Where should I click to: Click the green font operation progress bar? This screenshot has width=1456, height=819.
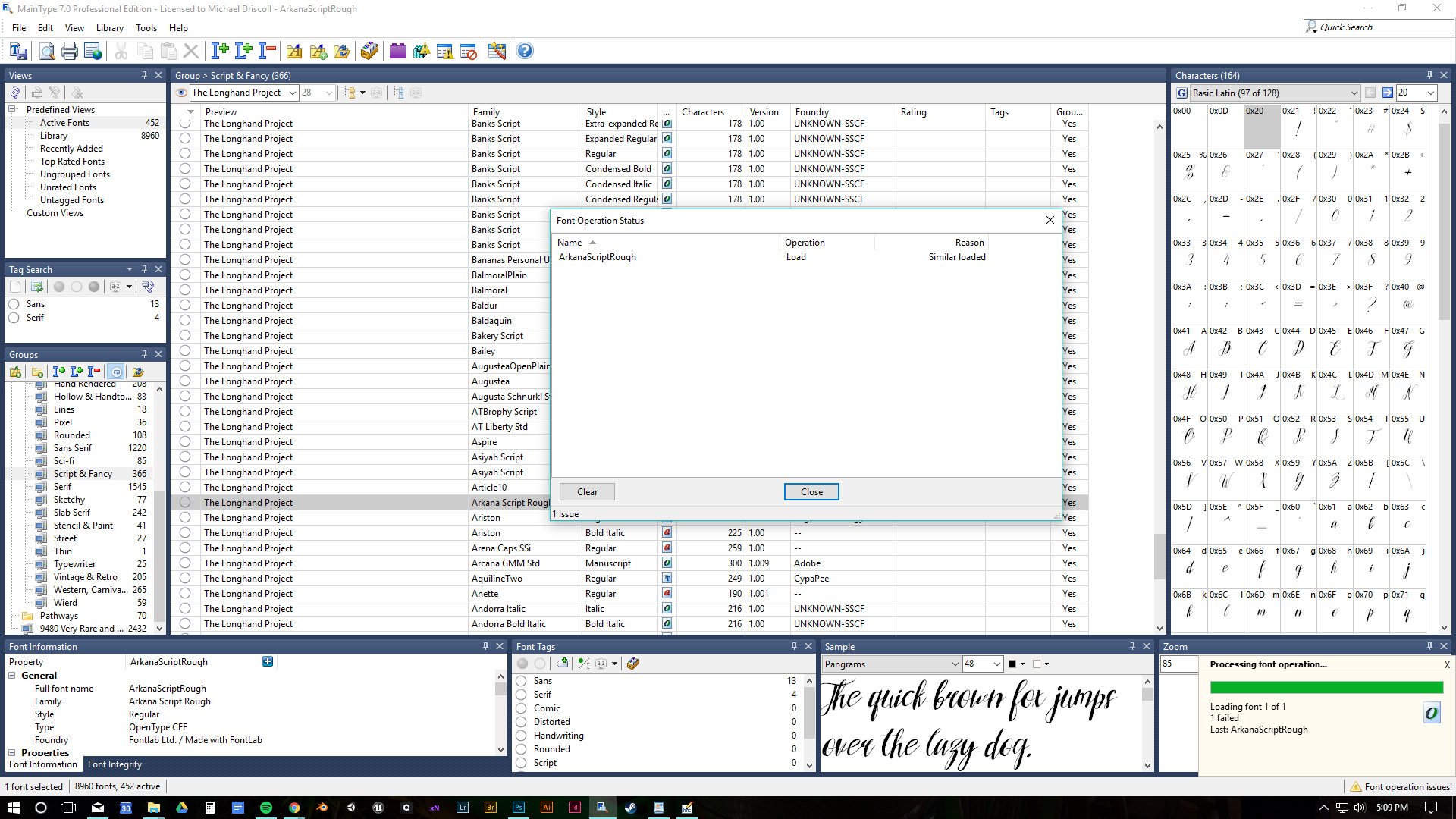tap(1326, 688)
